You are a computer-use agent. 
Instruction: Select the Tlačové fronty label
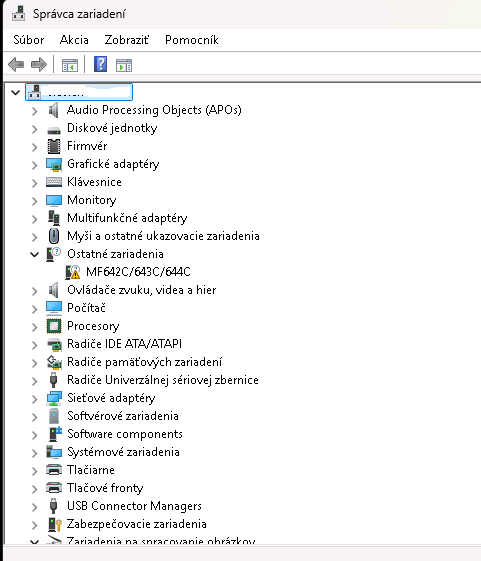(x=105, y=488)
